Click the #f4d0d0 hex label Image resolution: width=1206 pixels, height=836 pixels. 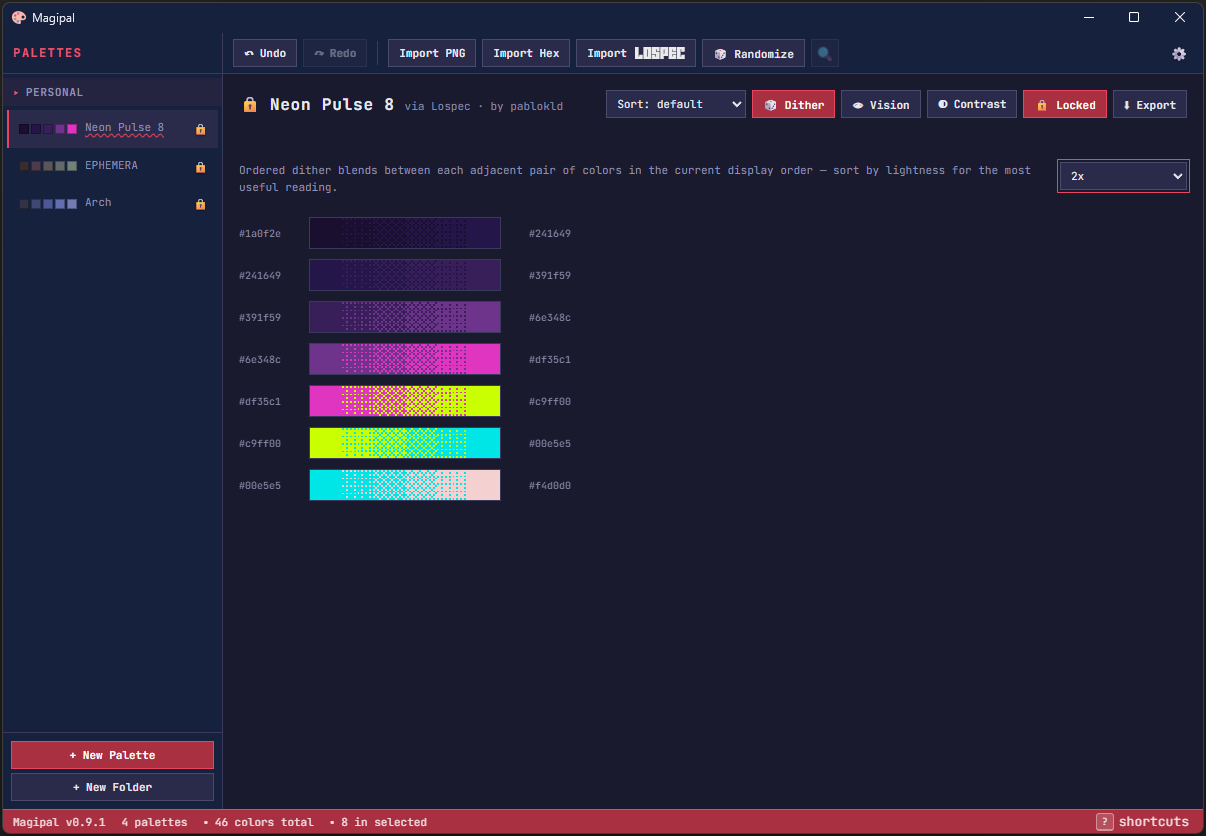pos(550,486)
